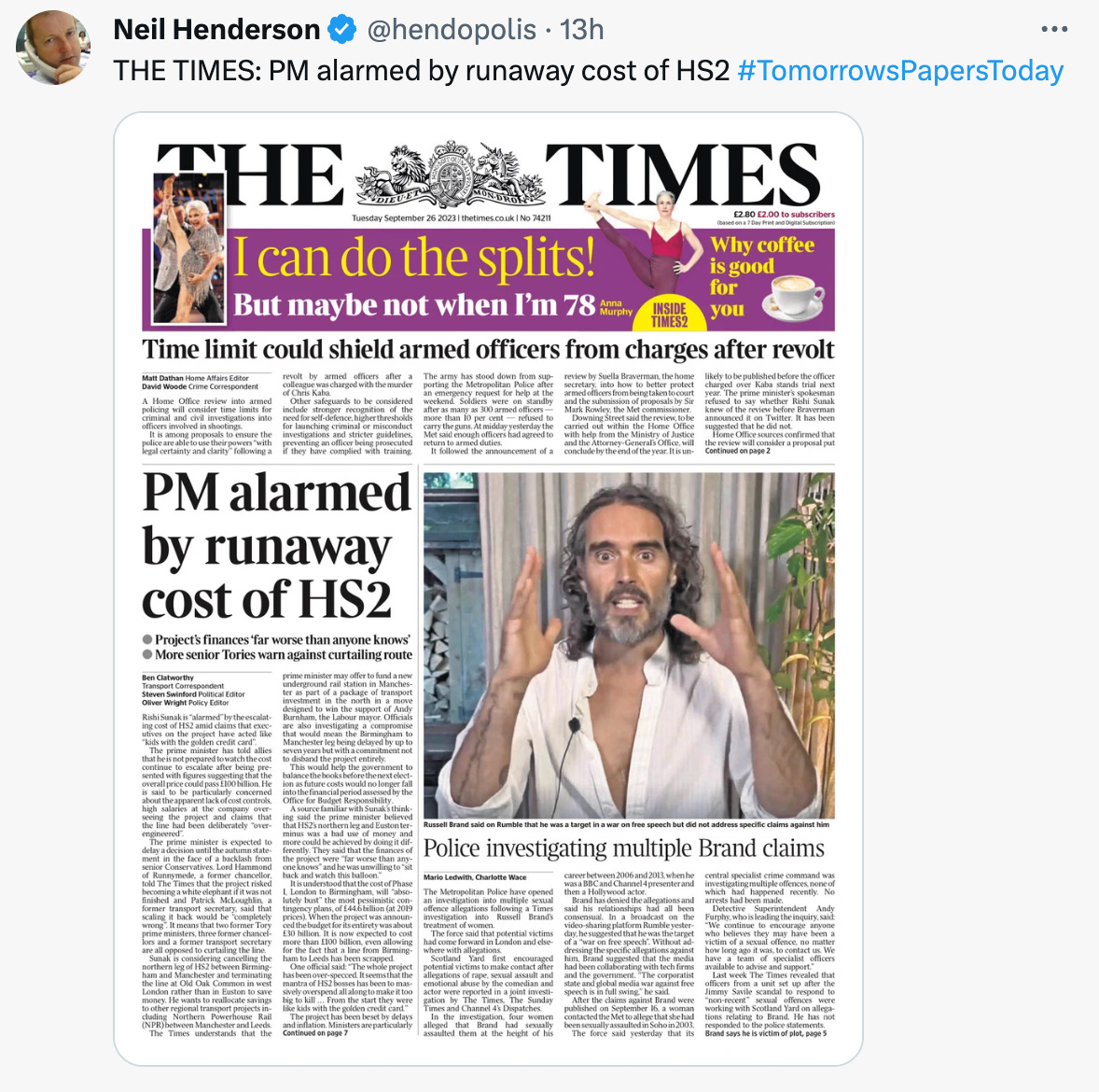This screenshot has height=1092, width=1099.
Task: Click the yellow Inside Times2 badge
Action: click(669, 313)
